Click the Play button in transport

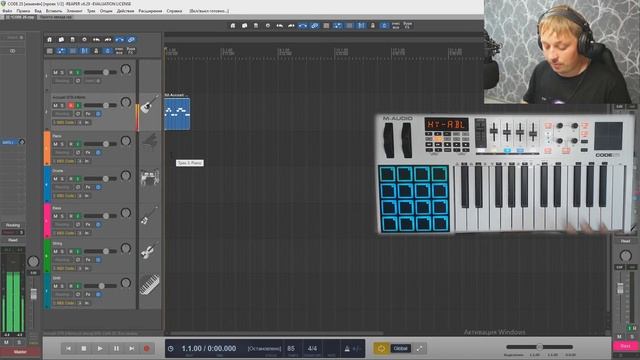pyautogui.click(x=100, y=349)
